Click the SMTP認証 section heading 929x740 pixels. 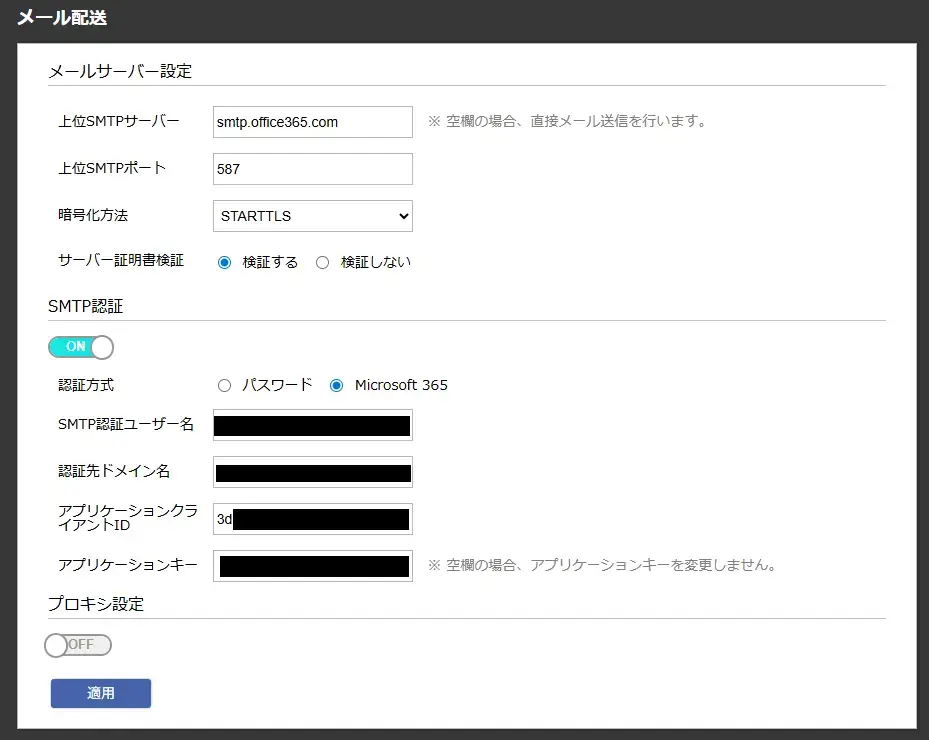coord(85,307)
